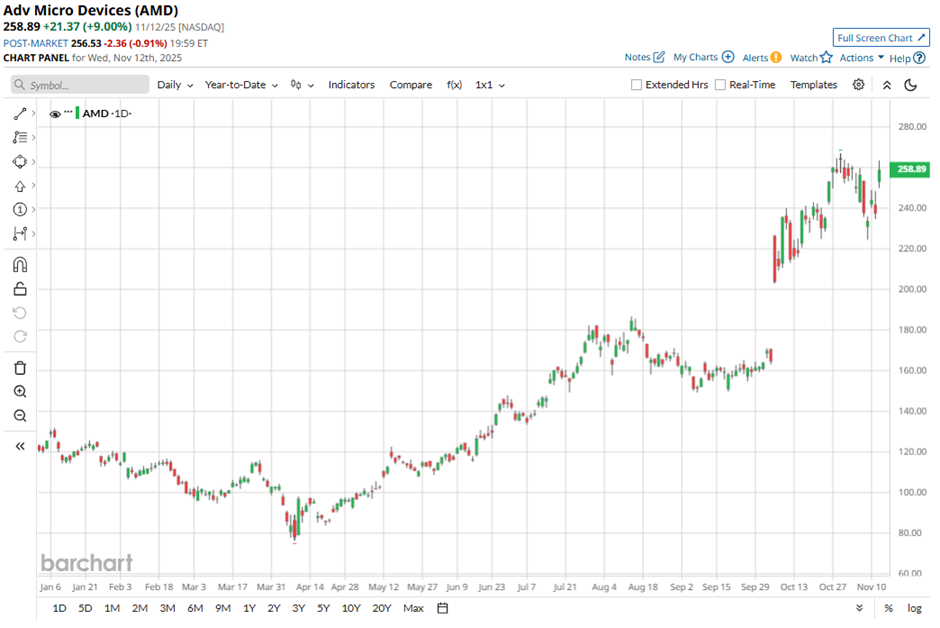Select the 5D range
Image resolution: width=940 pixels, height=628 pixels.
coord(85,608)
